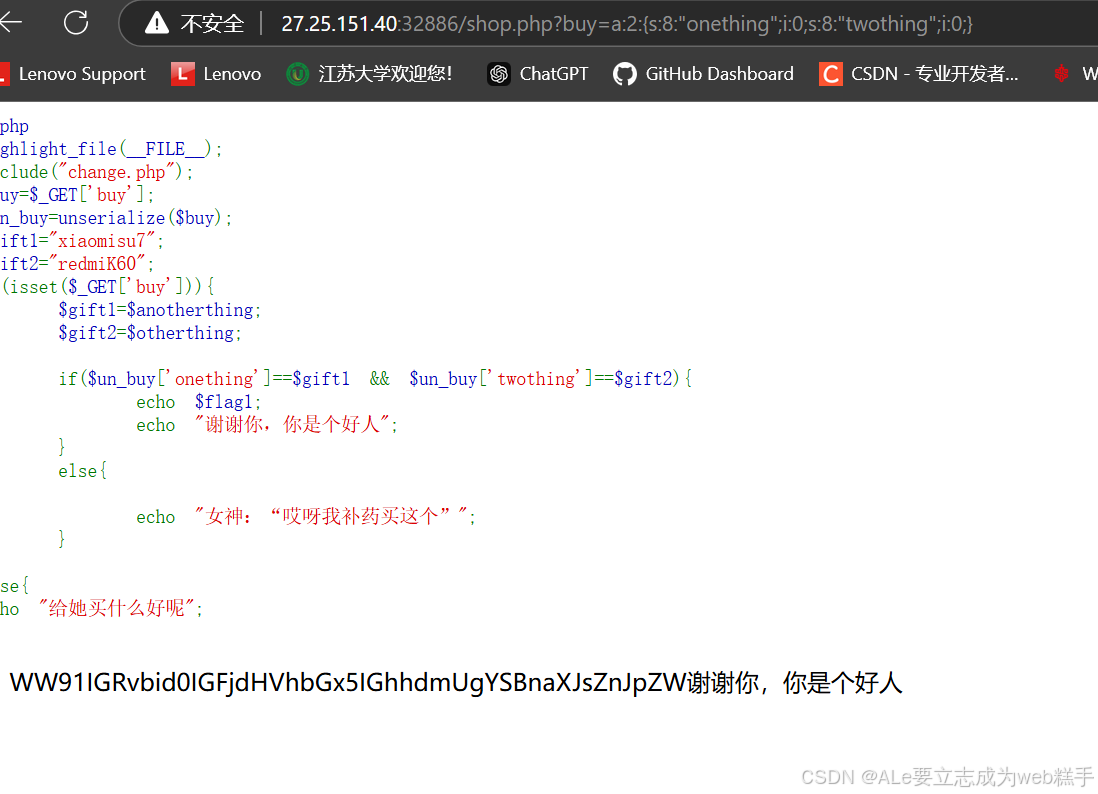Click the "redmiK60" string
This screenshot has width=1098, height=794.
point(97,264)
